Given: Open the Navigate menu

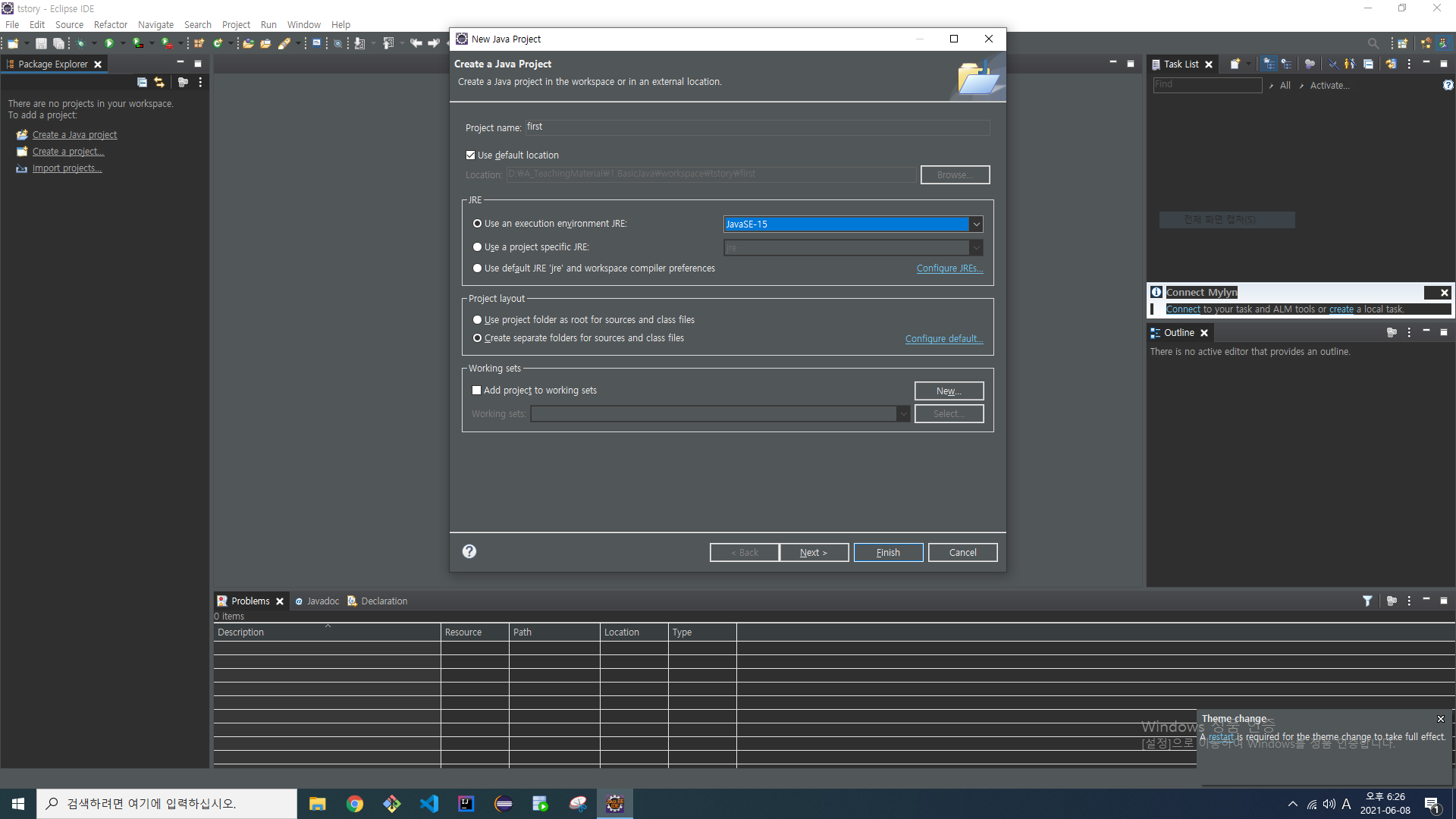Looking at the screenshot, I should coord(155,25).
